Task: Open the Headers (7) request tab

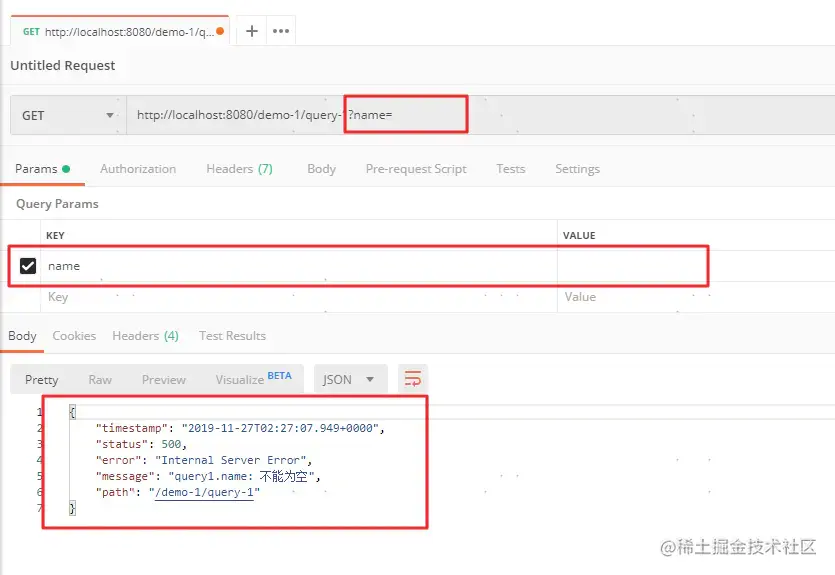Action: (x=239, y=169)
